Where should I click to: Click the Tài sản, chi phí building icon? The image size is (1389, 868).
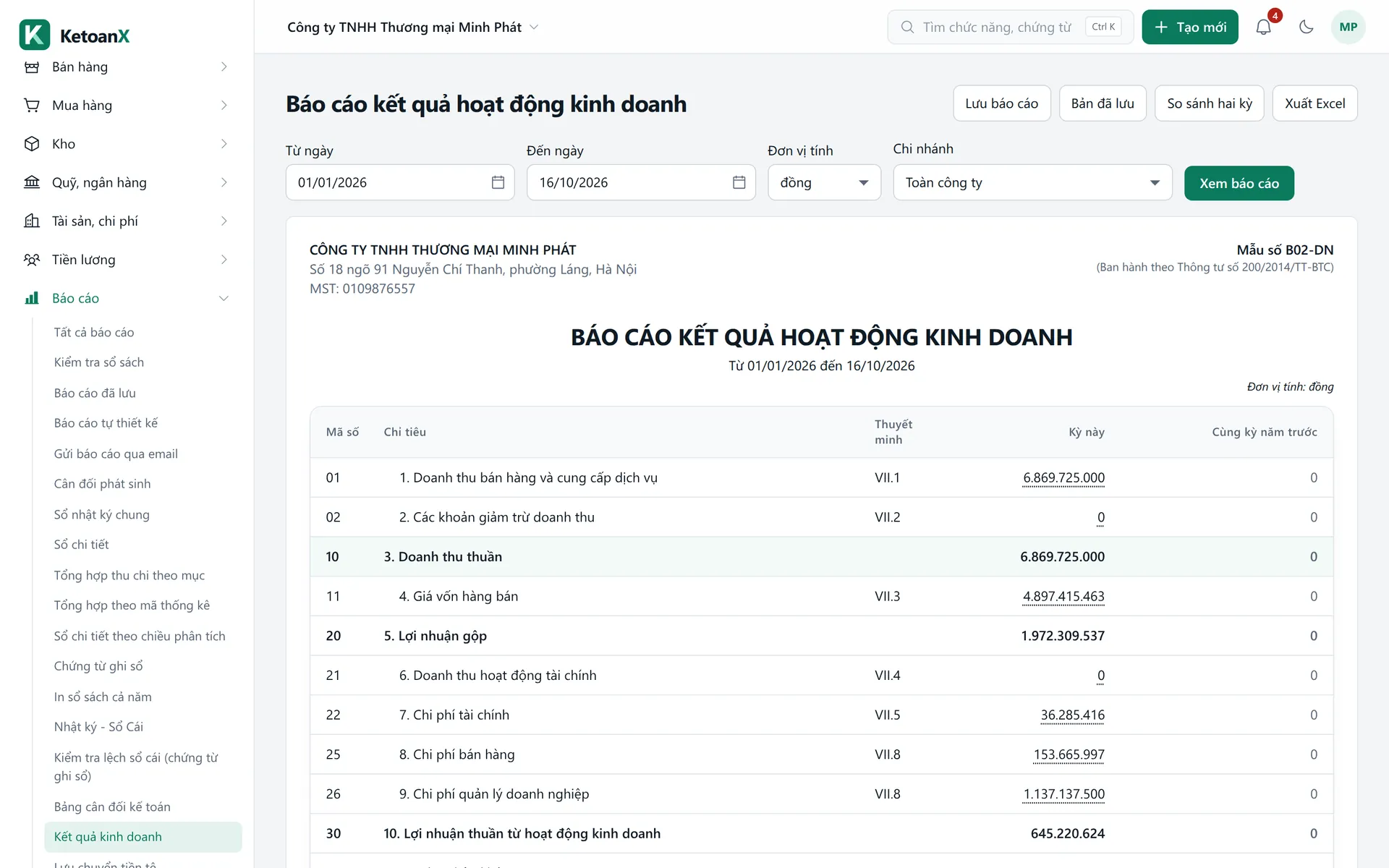point(32,221)
